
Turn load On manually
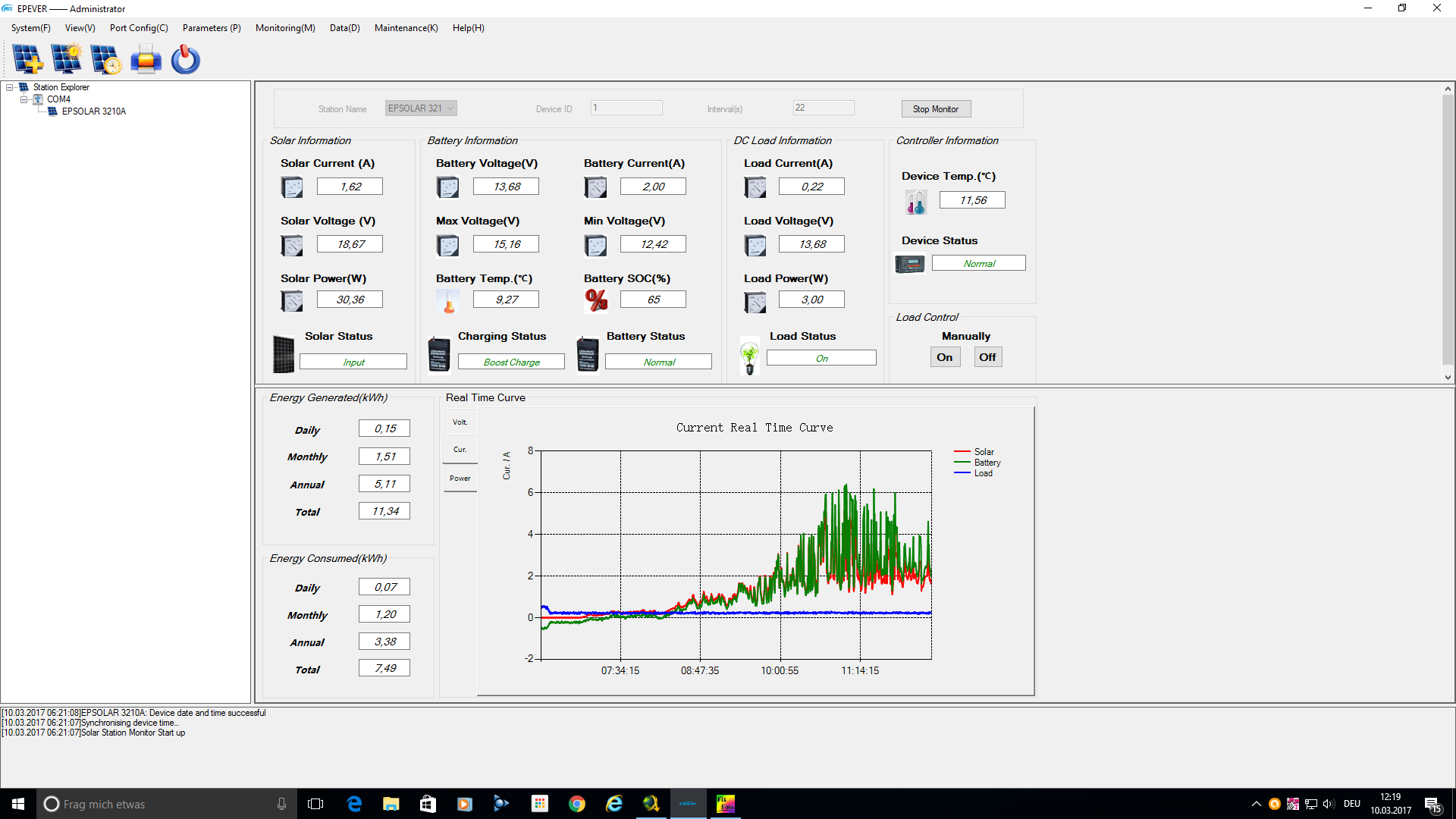click(x=944, y=357)
